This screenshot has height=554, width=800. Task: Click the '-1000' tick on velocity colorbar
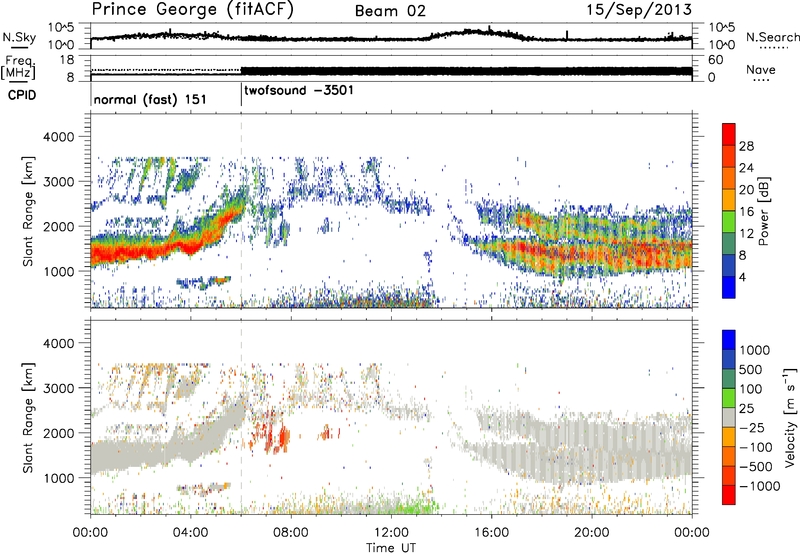pyautogui.click(x=760, y=486)
